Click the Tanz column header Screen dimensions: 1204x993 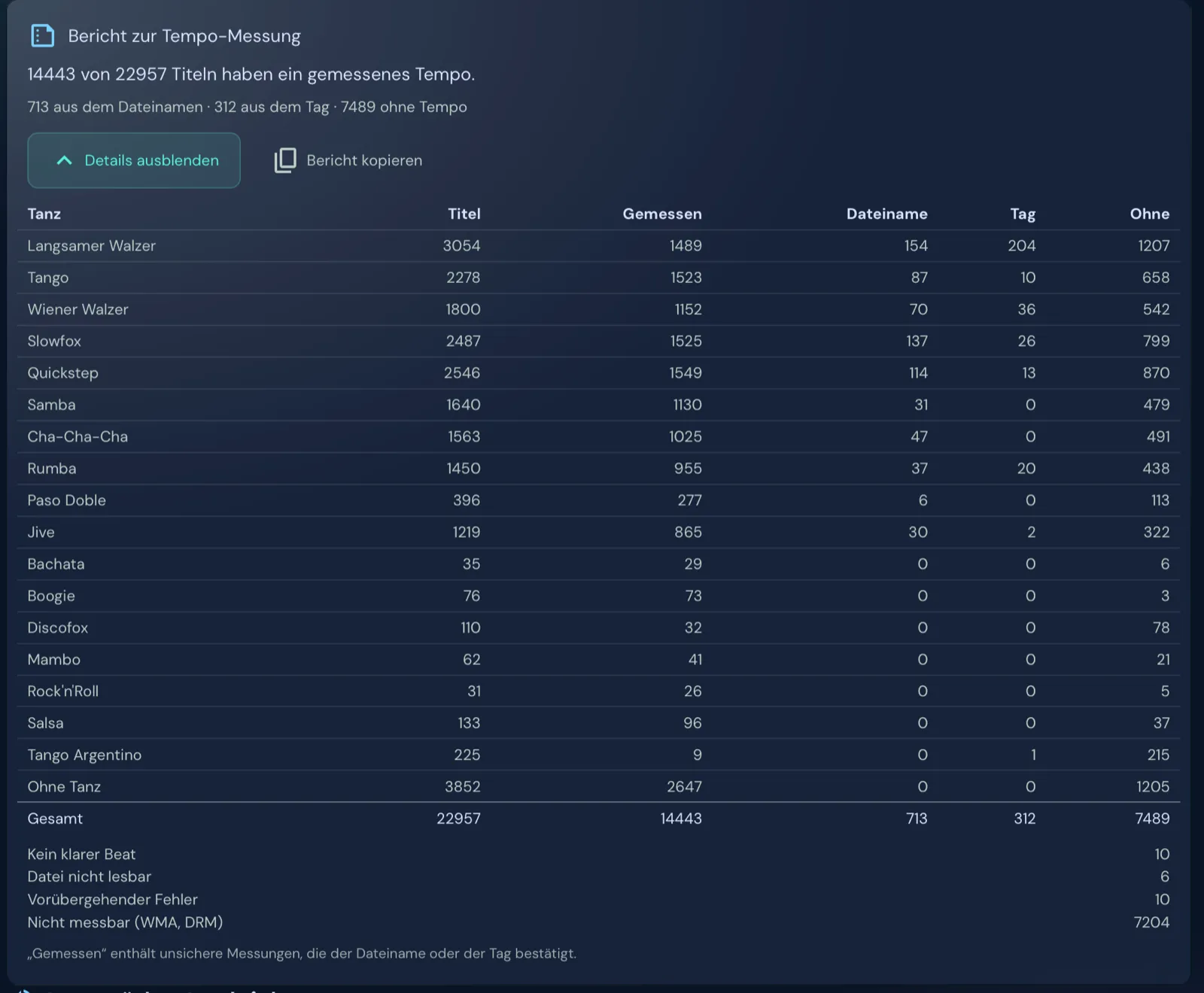pyautogui.click(x=44, y=214)
